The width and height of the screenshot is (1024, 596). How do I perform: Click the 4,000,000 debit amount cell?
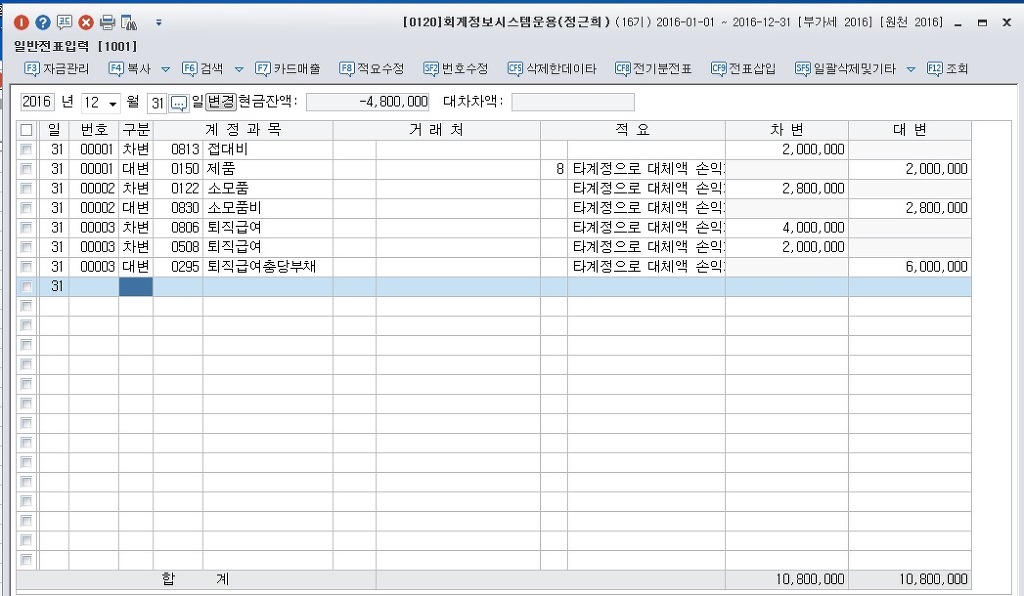(x=787, y=228)
